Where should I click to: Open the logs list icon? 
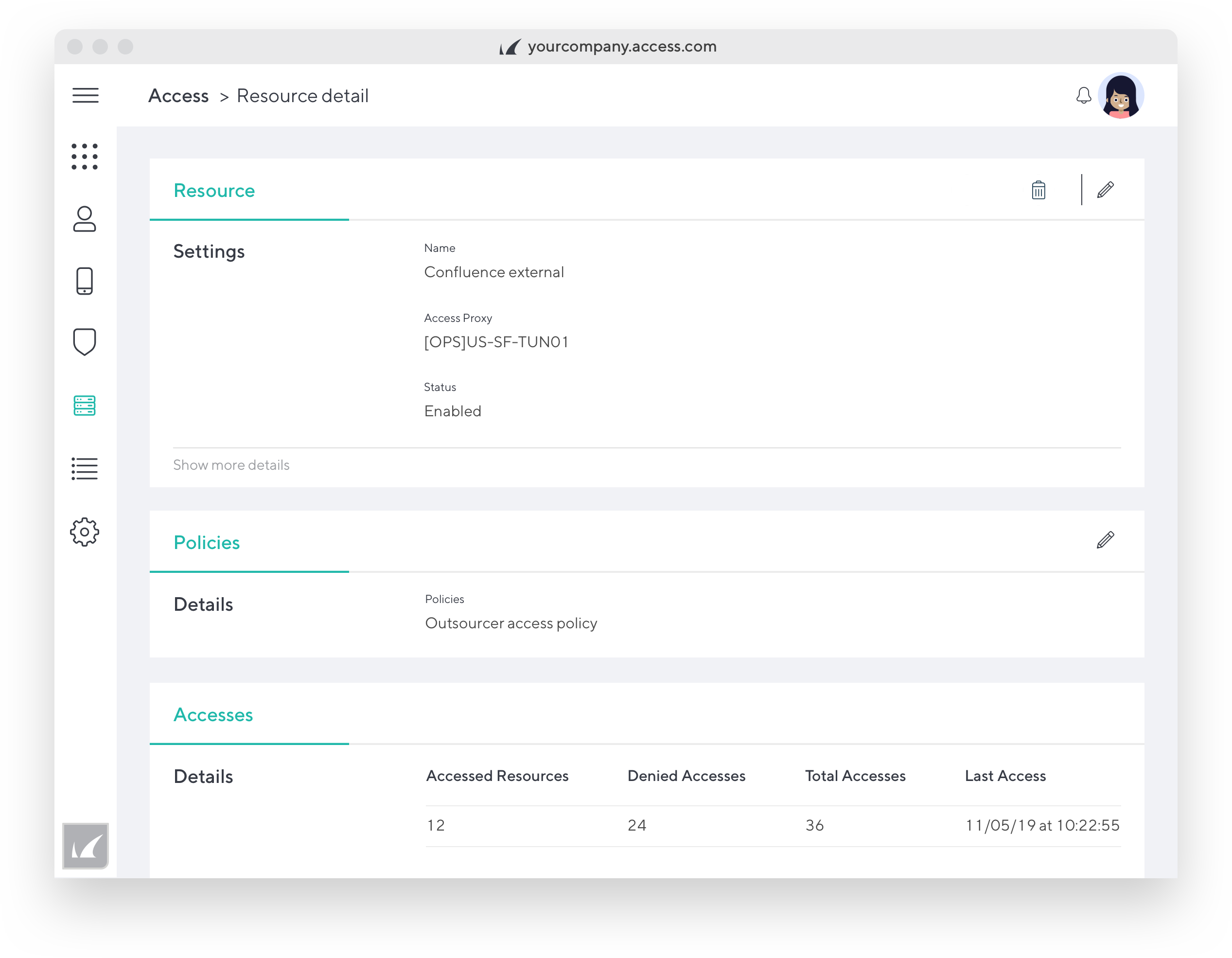point(85,468)
